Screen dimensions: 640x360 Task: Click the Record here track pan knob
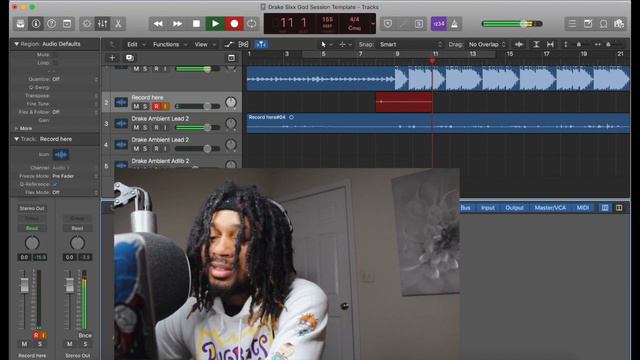tap(231, 102)
